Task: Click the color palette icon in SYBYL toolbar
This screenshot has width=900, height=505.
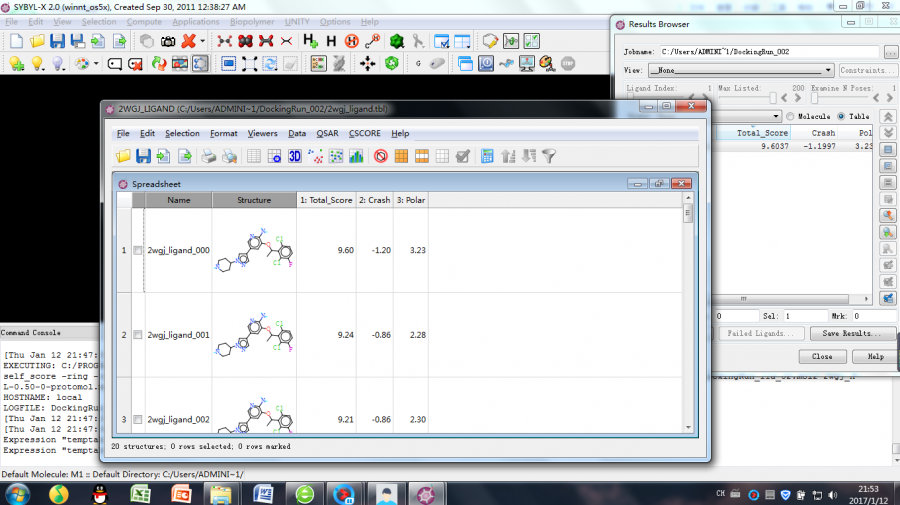Action: tap(82, 64)
